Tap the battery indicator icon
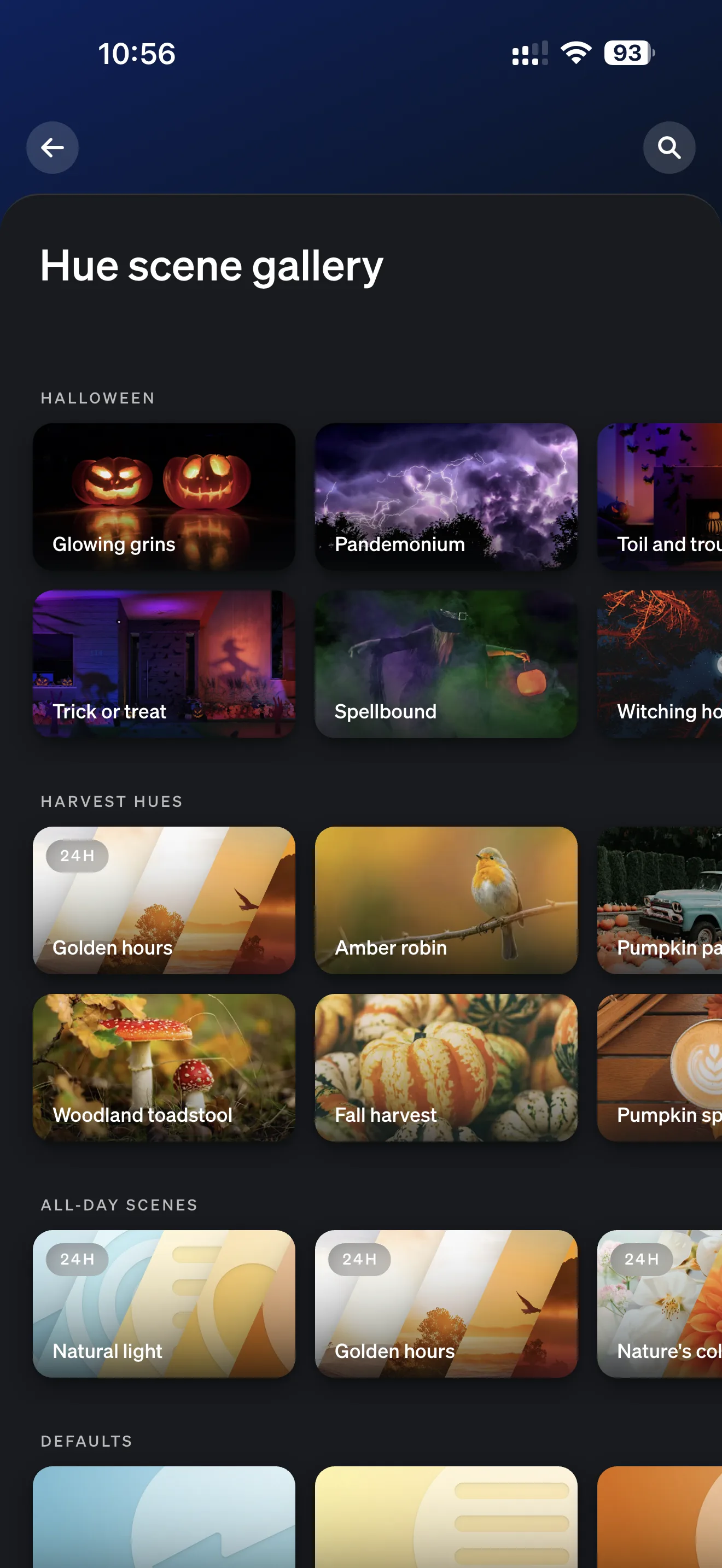The image size is (722, 1568). pyautogui.click(x=630, y=54)
